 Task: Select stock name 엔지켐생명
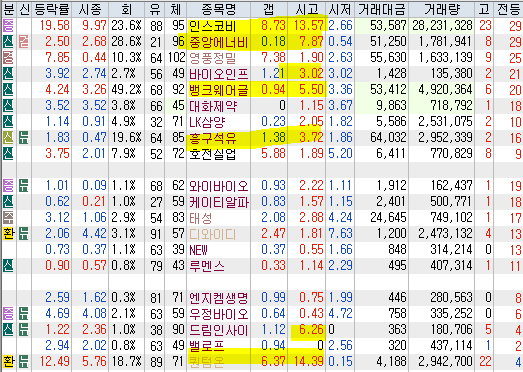tap(218, 298)
